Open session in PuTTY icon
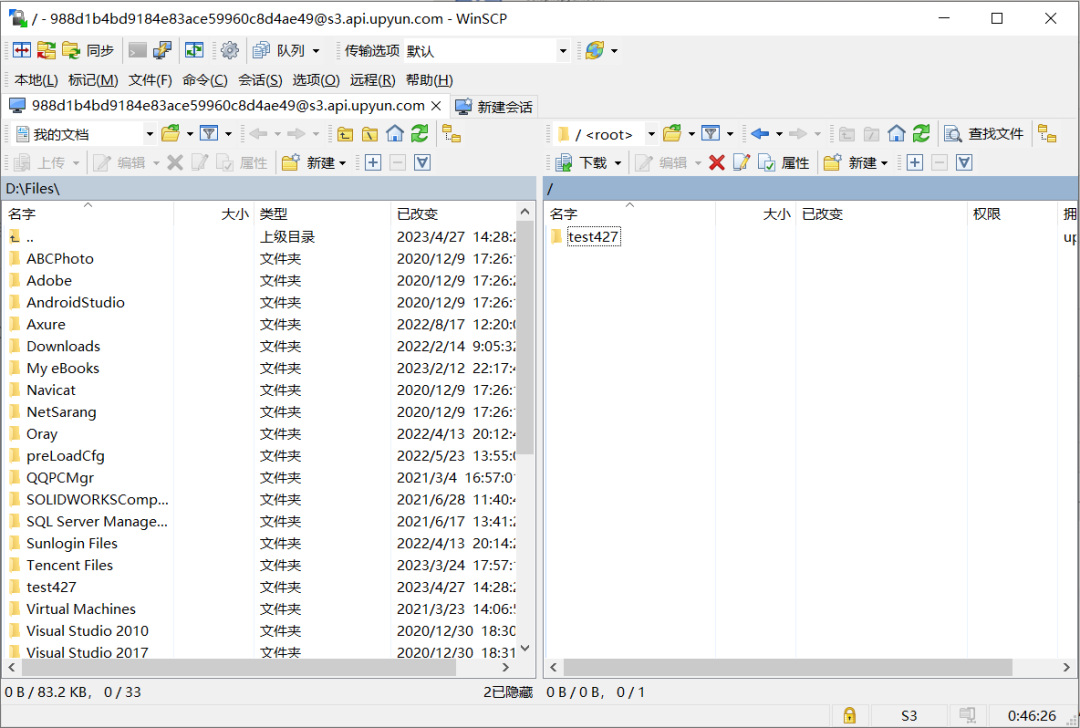Screen dimensions: 1080x728 (162, 50)
